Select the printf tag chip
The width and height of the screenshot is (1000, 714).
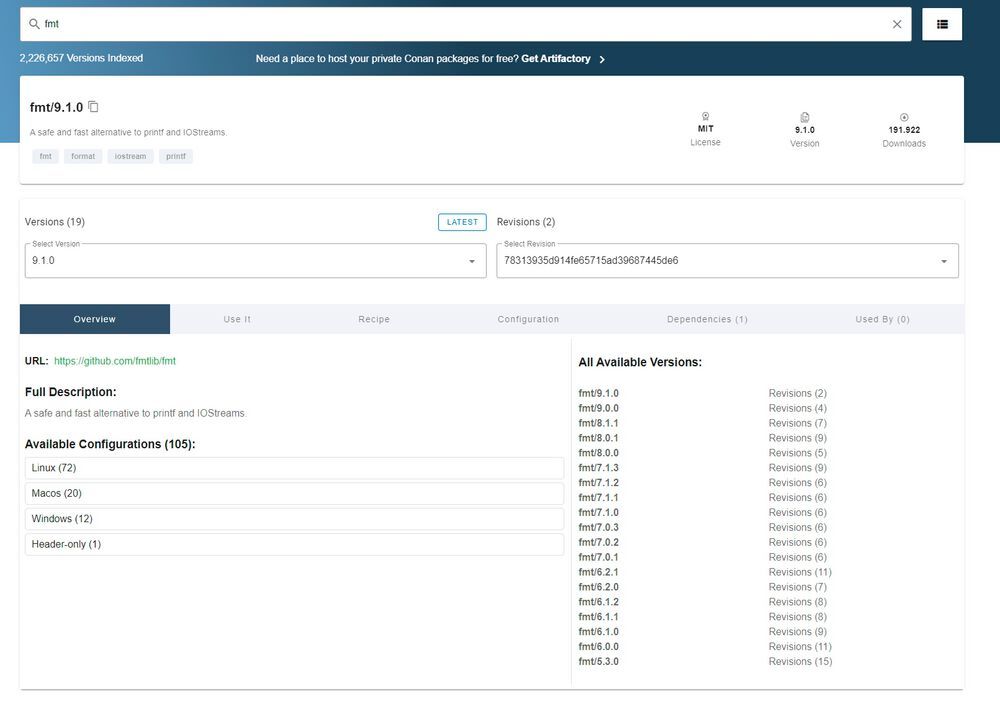175,156
